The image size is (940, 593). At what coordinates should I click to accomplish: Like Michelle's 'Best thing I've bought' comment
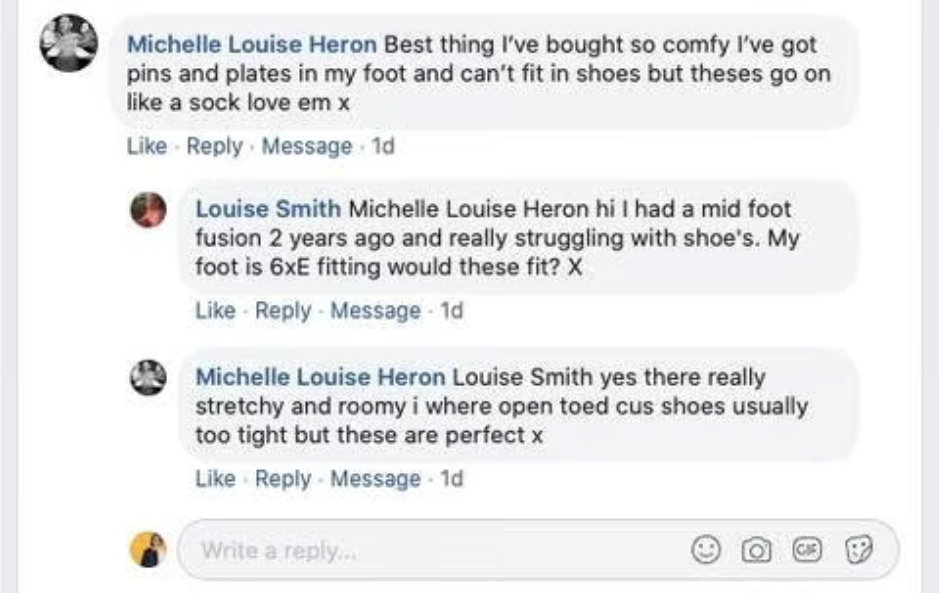(x=146, y=146)
